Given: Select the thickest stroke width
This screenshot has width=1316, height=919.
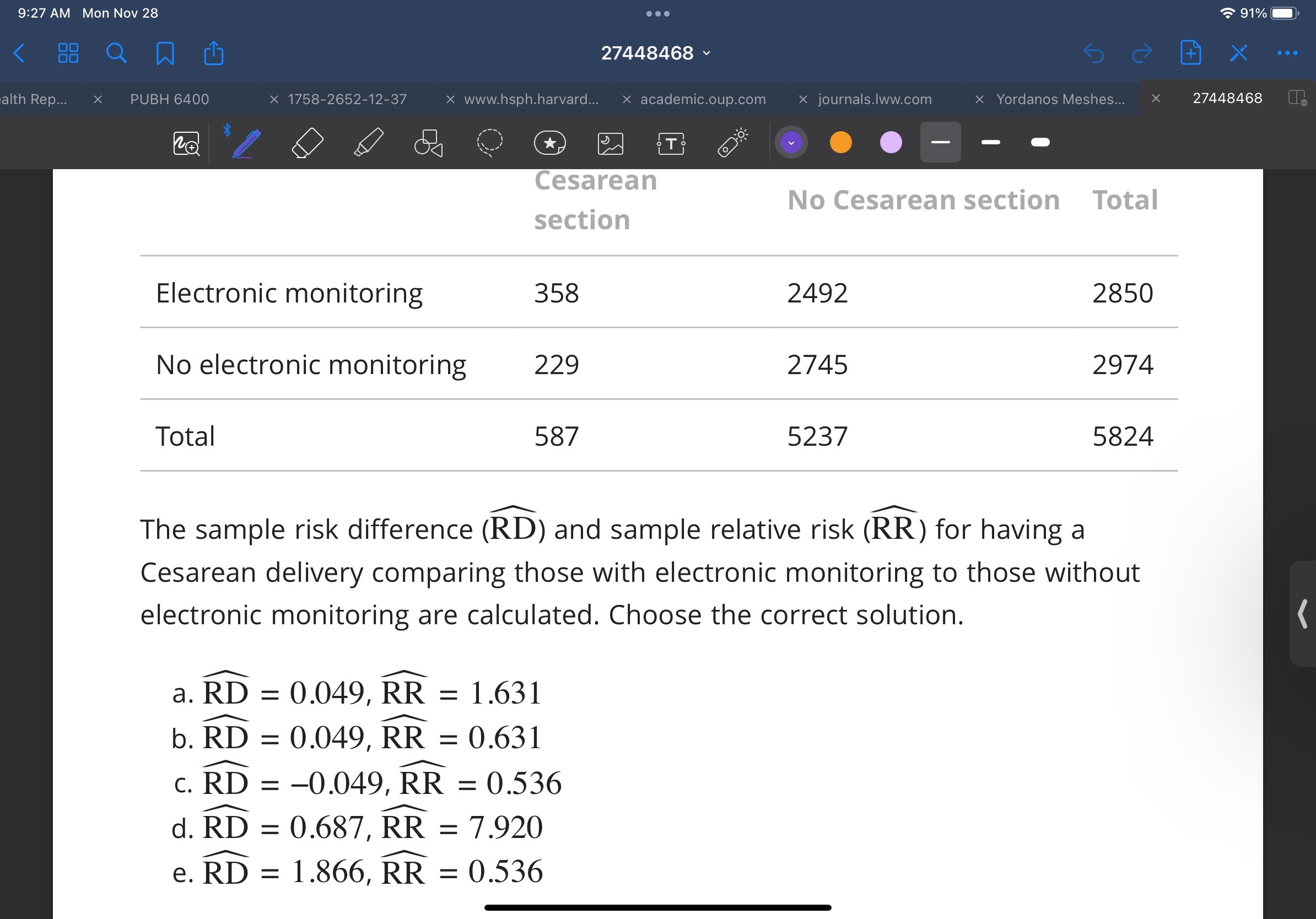Looking at the screenshot, I should [x=1039, y=142].
